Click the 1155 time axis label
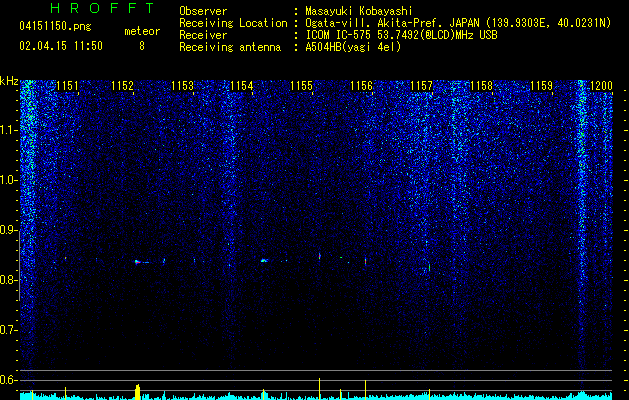Screen dimensions: 629x400 pyautogui.click(x=302, y=86)
